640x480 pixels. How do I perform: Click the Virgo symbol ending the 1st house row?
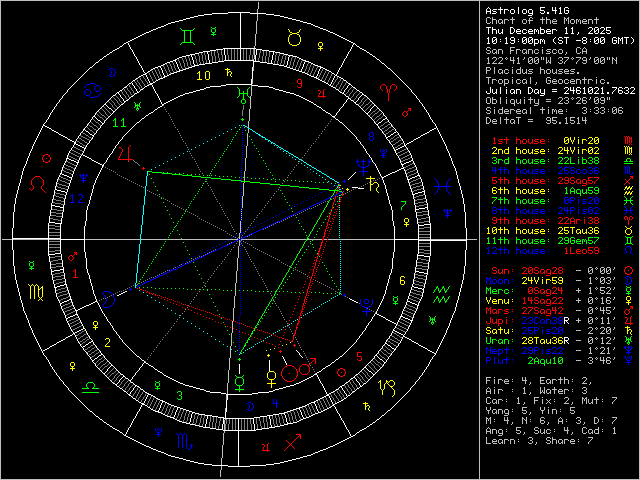629,141
